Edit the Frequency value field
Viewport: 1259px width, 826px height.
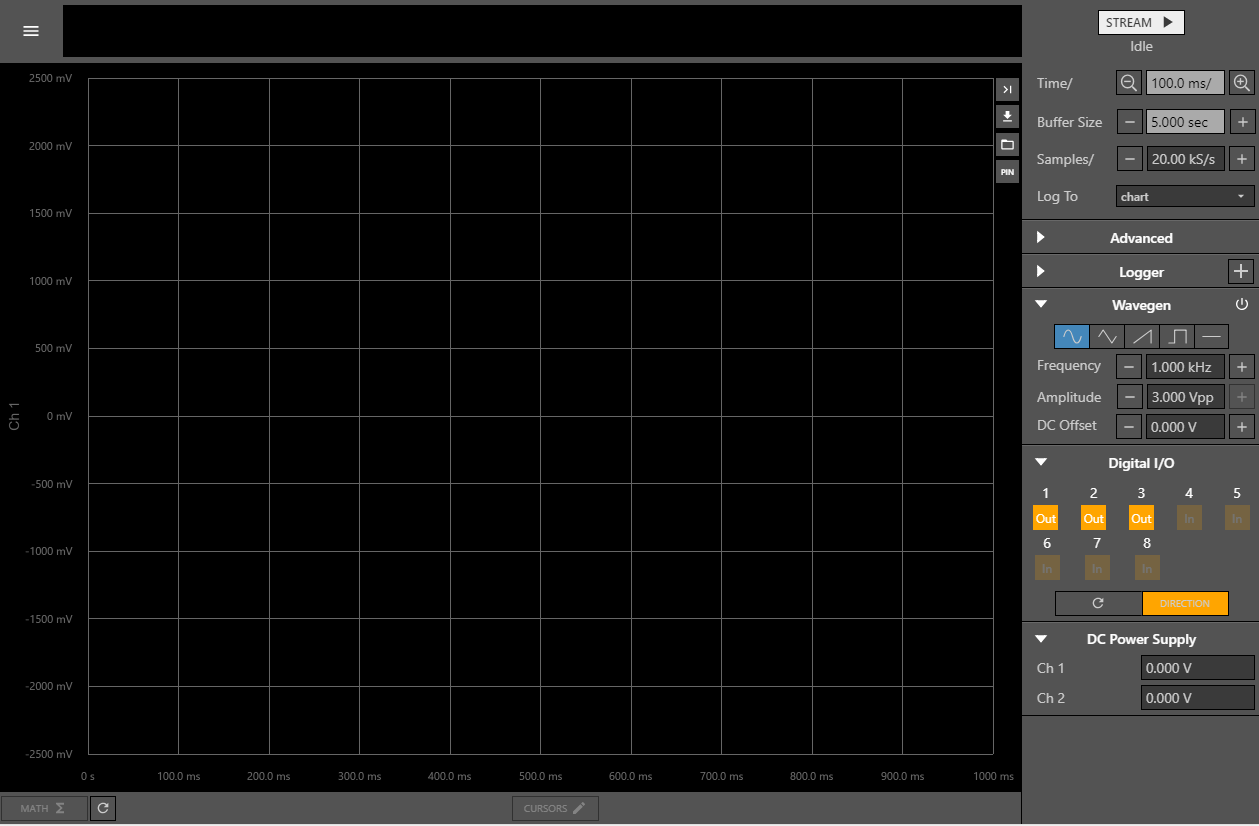click(1185, 367)
